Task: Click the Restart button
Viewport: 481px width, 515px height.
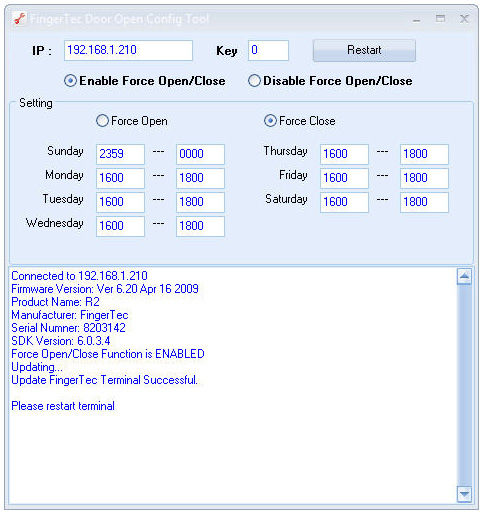Action: pos(364,50)
